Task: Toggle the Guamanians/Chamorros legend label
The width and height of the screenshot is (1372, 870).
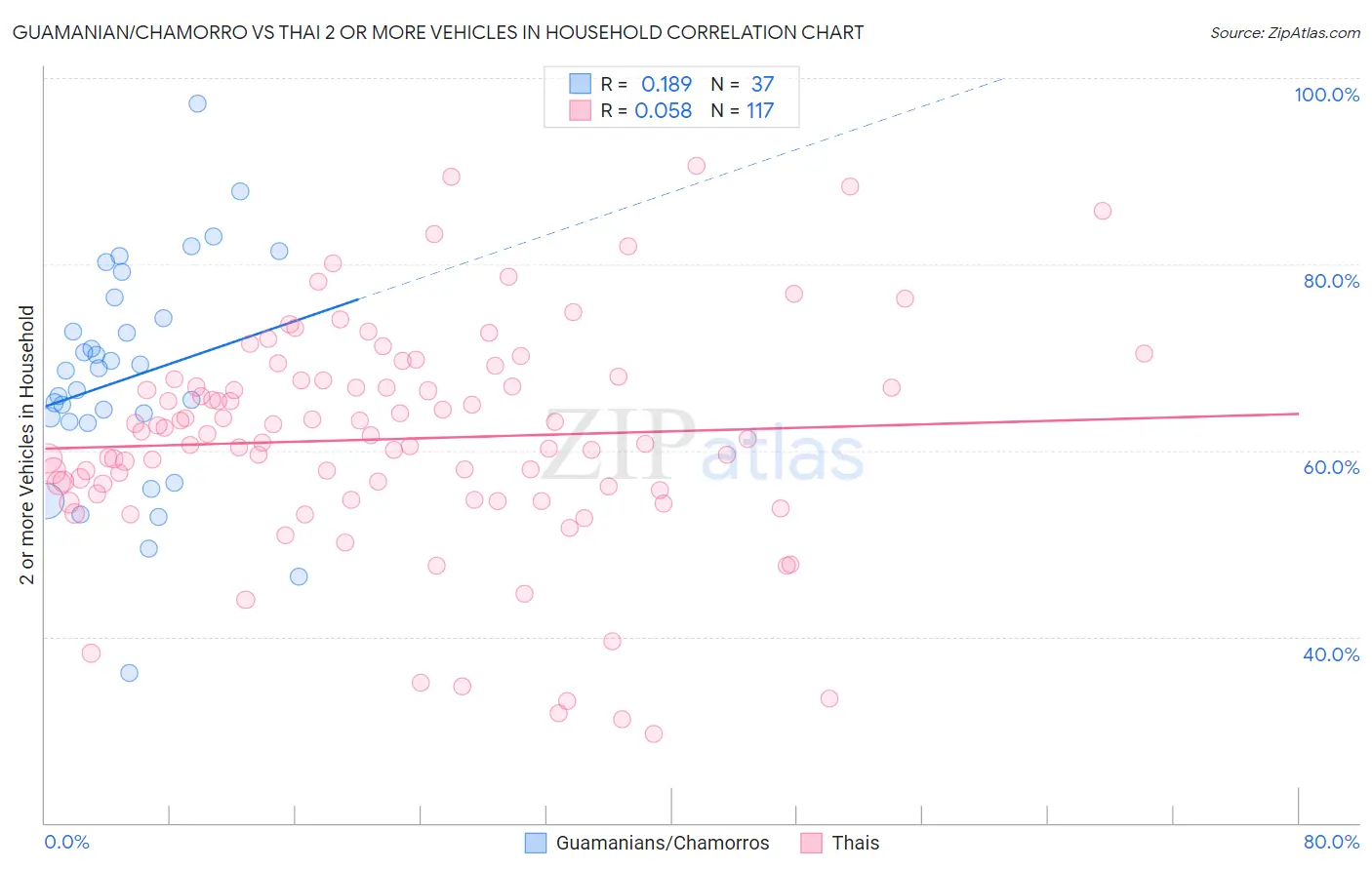Action: coord(663,843)
